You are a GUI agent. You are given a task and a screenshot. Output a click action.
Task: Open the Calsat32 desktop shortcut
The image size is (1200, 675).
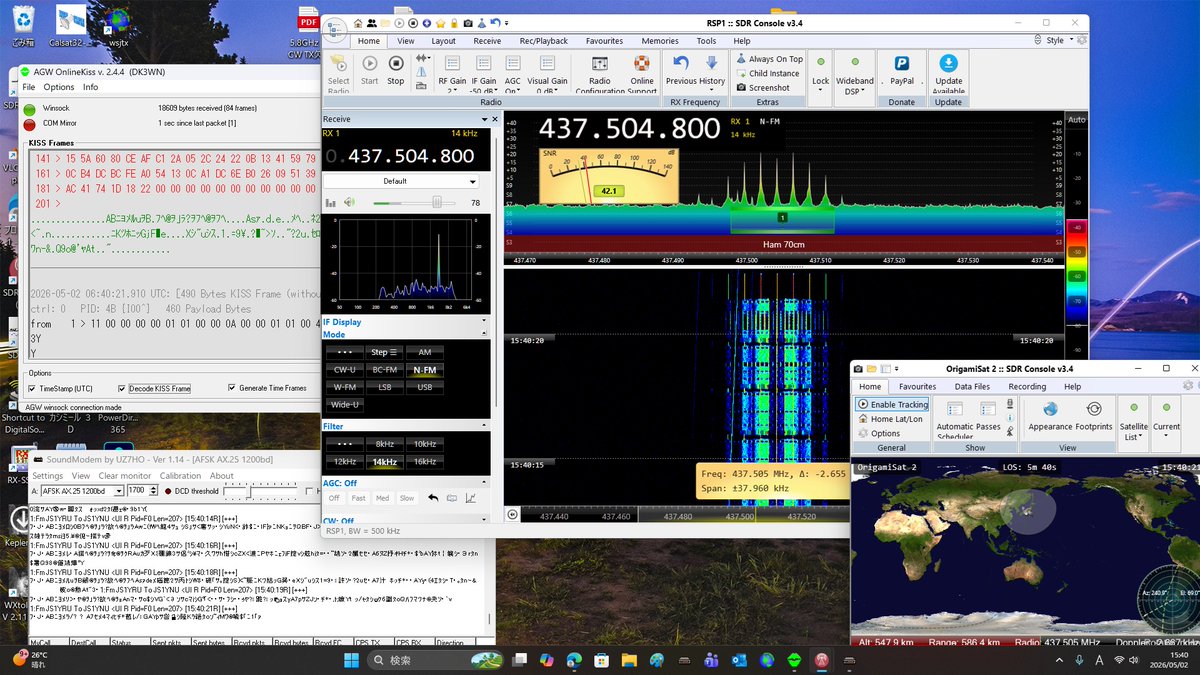(x=71, y=26)
